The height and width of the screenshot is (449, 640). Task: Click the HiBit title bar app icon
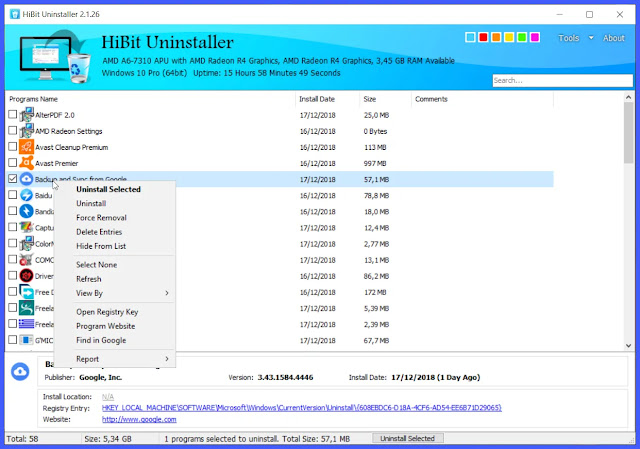tap(15, 14)
